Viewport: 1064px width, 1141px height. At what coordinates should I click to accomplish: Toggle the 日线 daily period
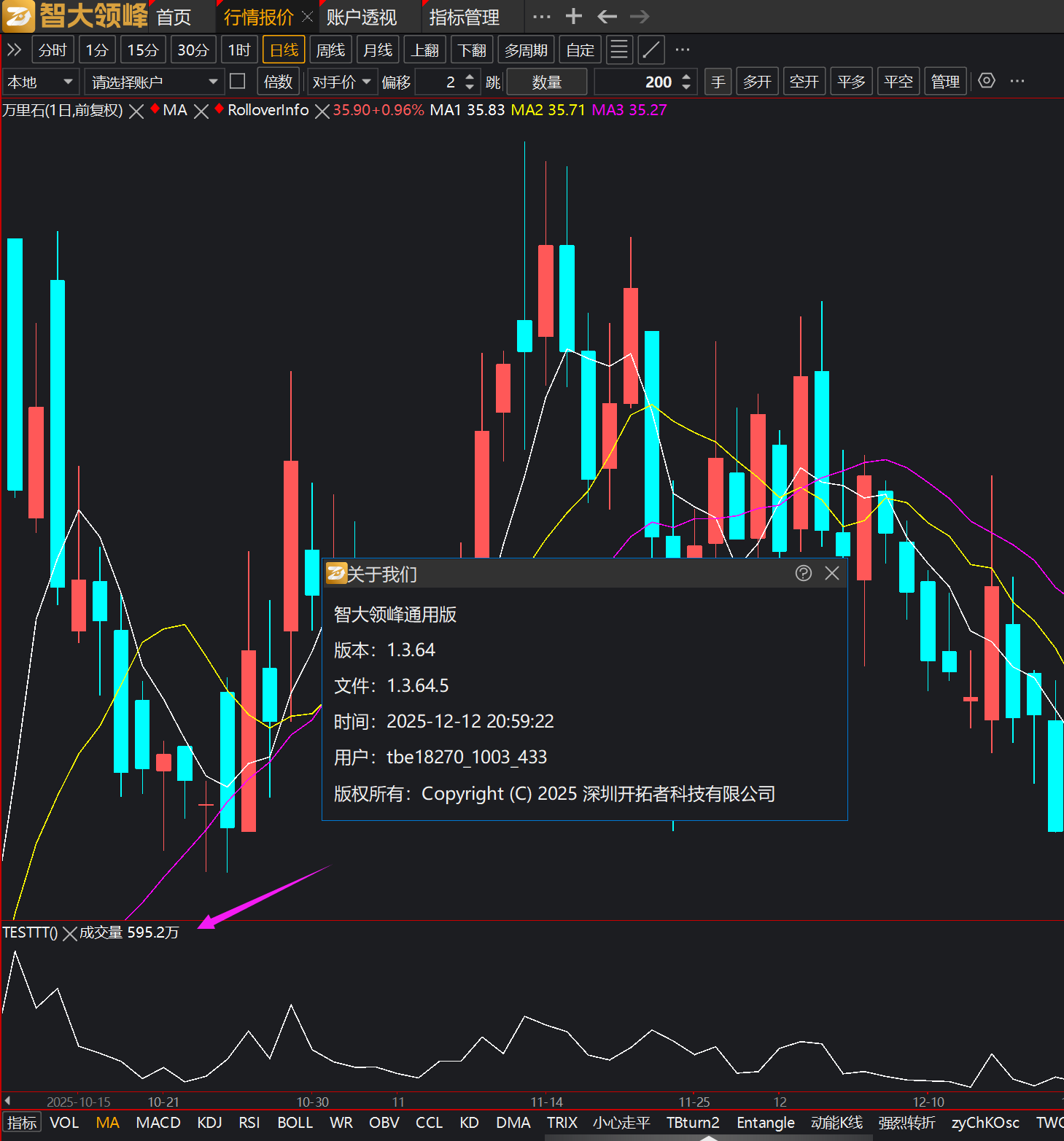coord(284,50)
